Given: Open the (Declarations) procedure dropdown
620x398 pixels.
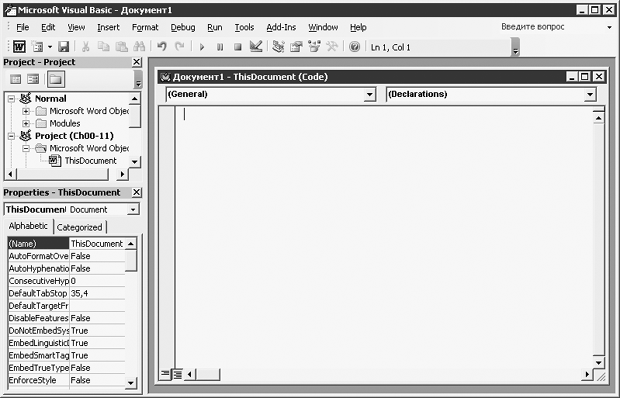Looking at the screenshot, I should point(590,94).
